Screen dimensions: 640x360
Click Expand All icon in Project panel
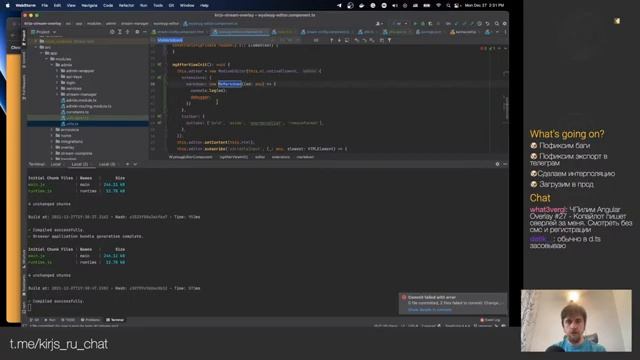pos(120,32)
